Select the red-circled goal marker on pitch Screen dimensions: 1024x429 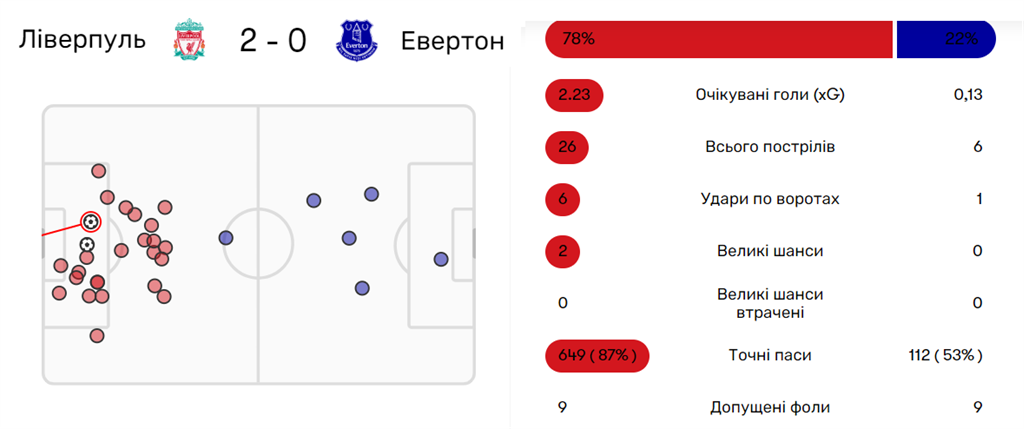pyautogui.click(x=90, y=221)
